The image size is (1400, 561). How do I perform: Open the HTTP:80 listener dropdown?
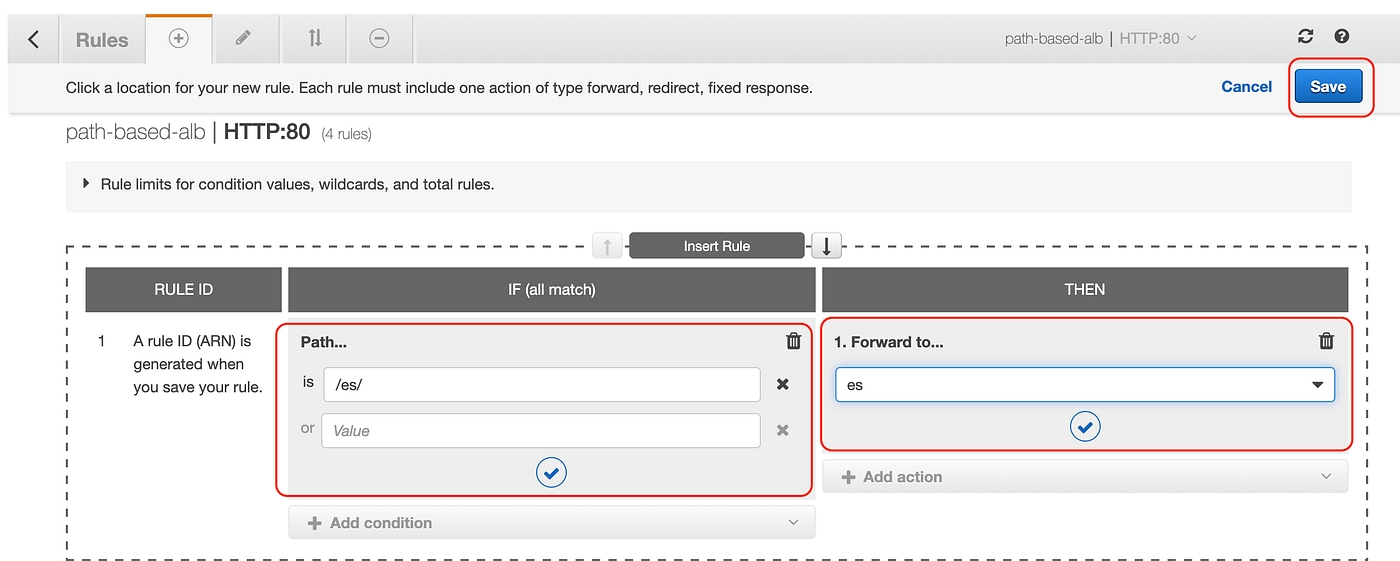[1157, 38]
